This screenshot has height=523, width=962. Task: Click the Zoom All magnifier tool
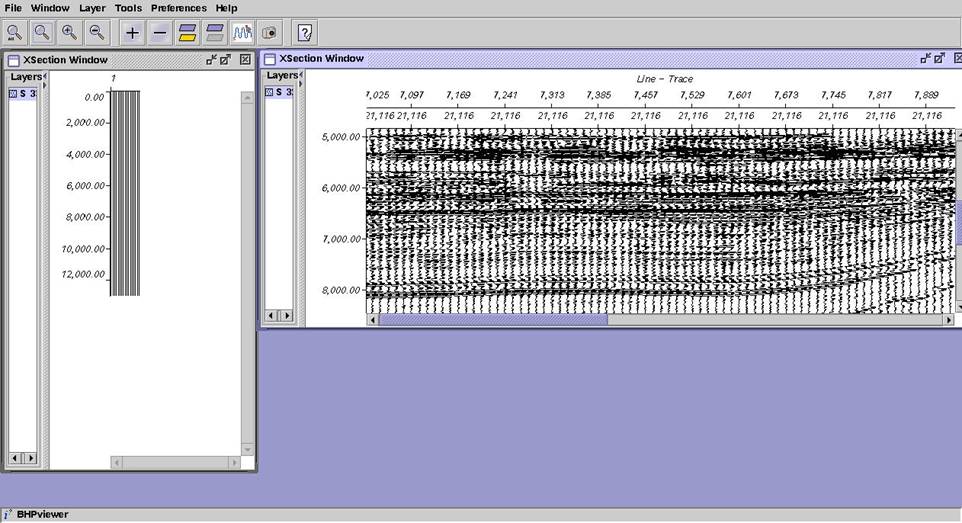(14, 33)
